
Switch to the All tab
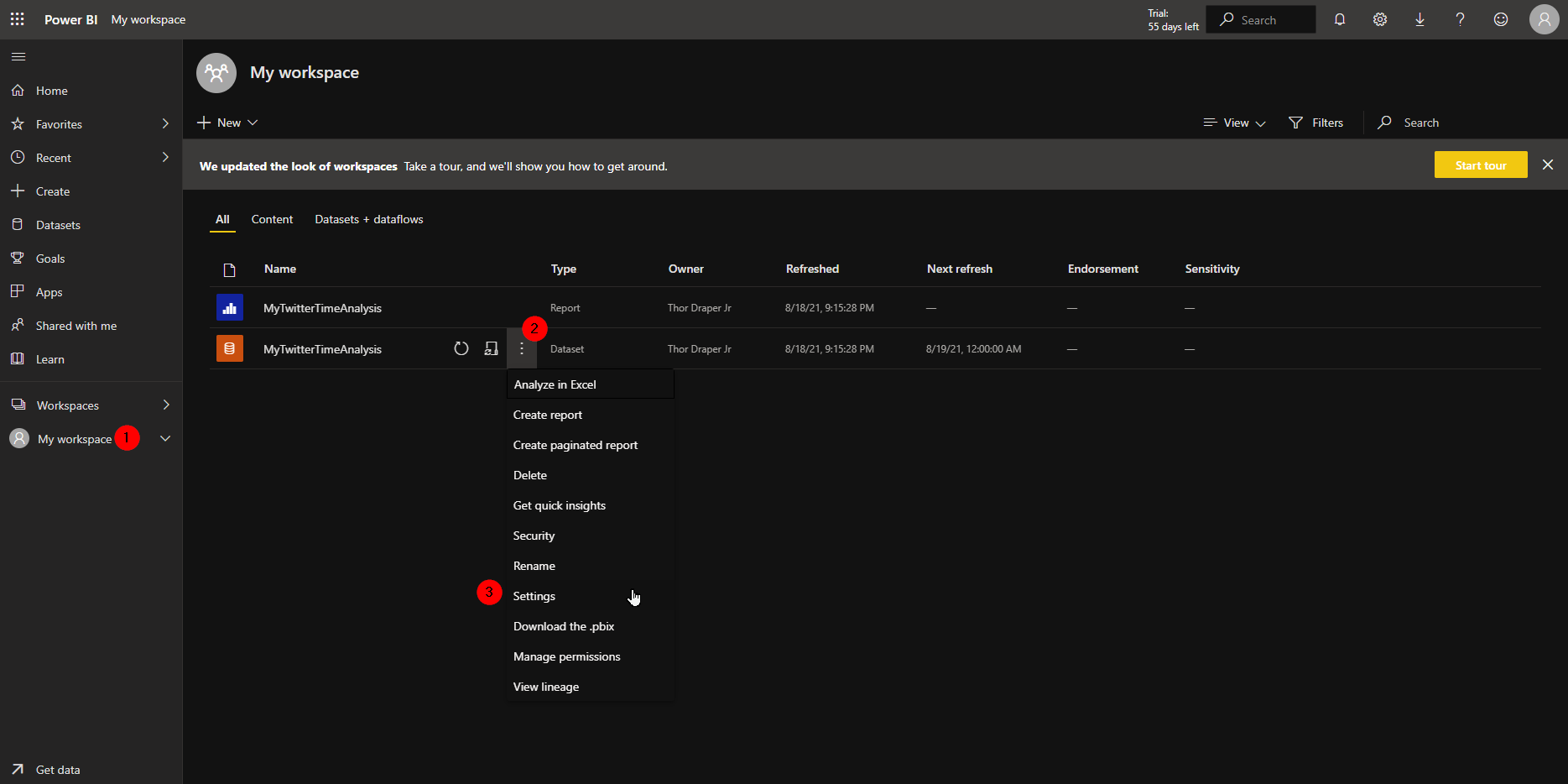[222, 219]
